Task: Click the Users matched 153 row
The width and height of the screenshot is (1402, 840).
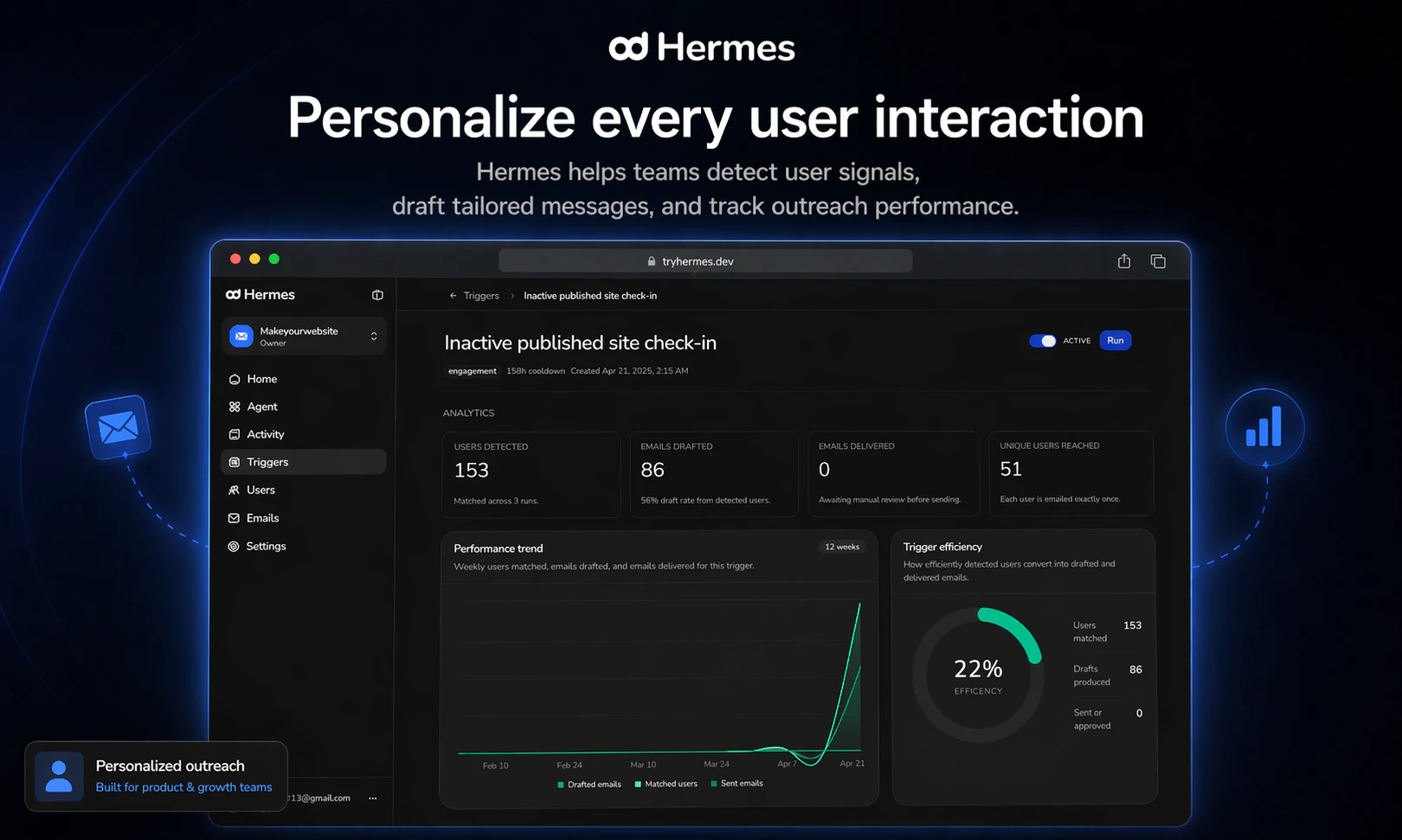Action: click(1107, 632)
